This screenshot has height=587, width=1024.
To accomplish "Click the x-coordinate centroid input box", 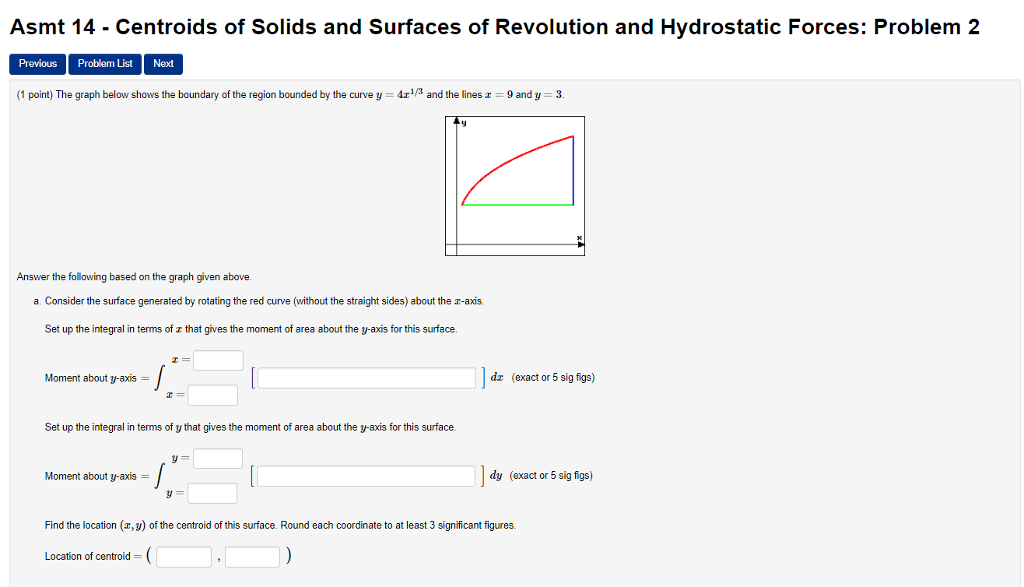I will (x=183, y=556).
